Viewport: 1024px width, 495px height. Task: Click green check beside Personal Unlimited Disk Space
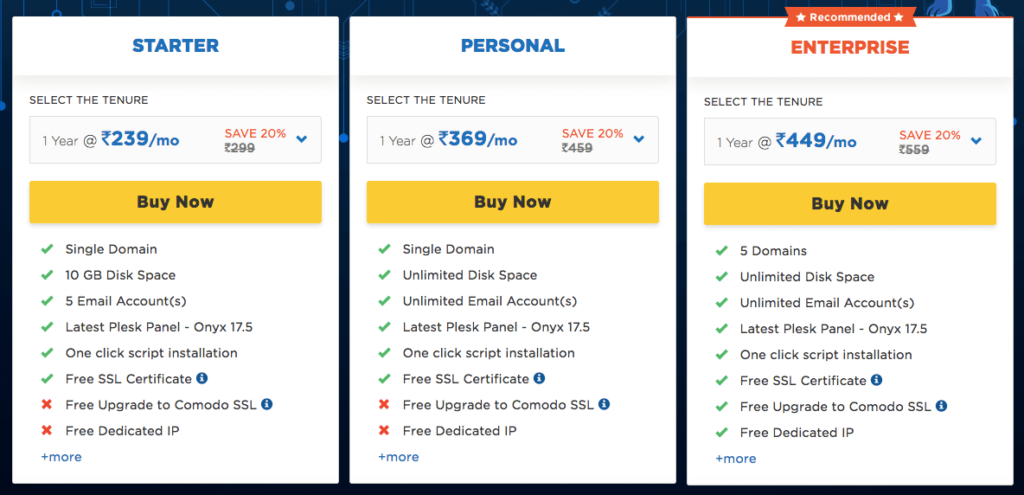[384, 275]
